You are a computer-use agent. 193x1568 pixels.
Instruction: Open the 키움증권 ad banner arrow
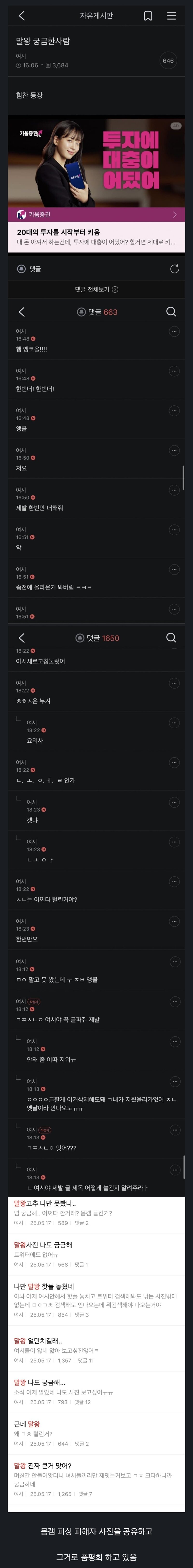175,214
